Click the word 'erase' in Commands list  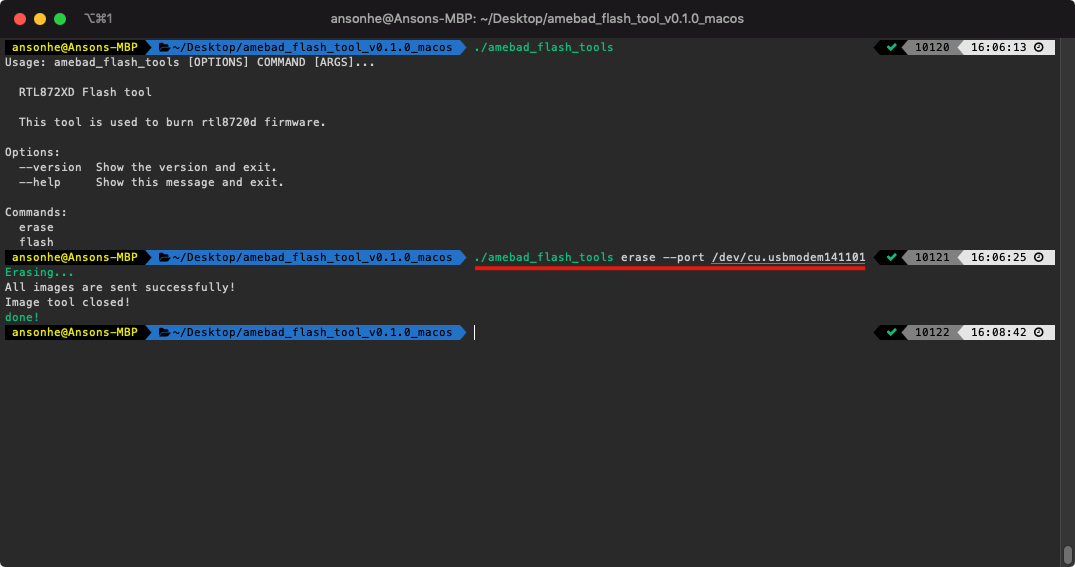click(x=36, y=228)
